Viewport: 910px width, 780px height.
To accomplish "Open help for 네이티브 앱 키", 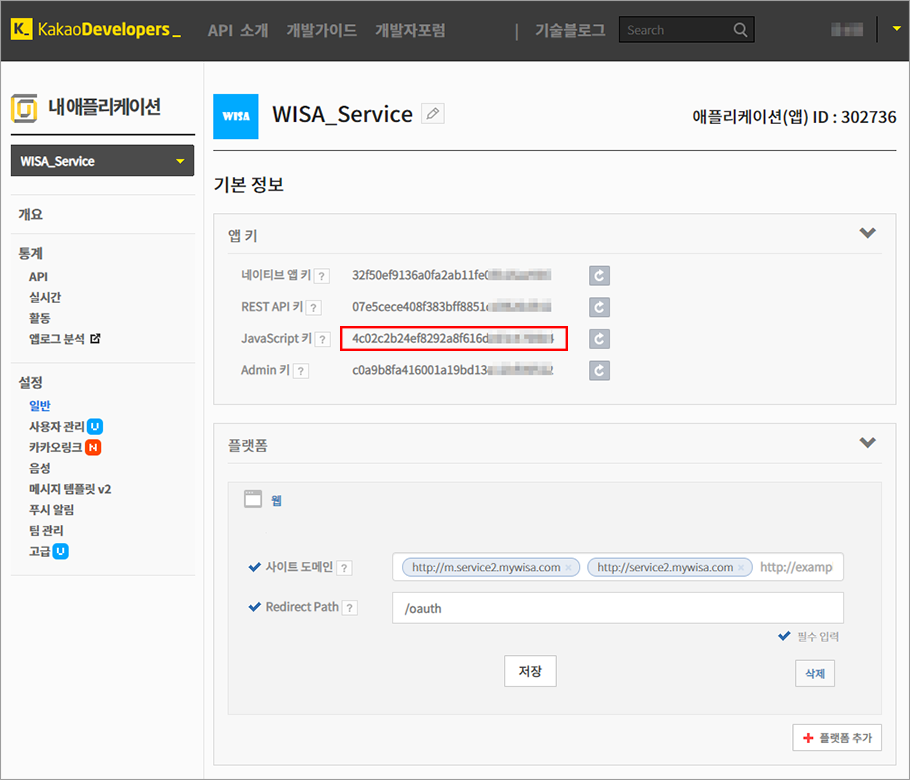I will pyautogui.click(x=322, y=276).
